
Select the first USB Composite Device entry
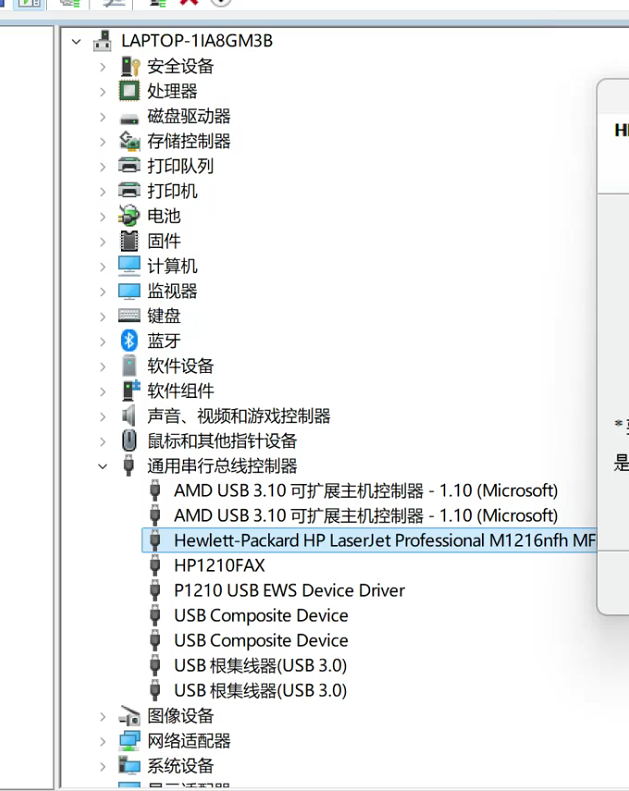261,615
